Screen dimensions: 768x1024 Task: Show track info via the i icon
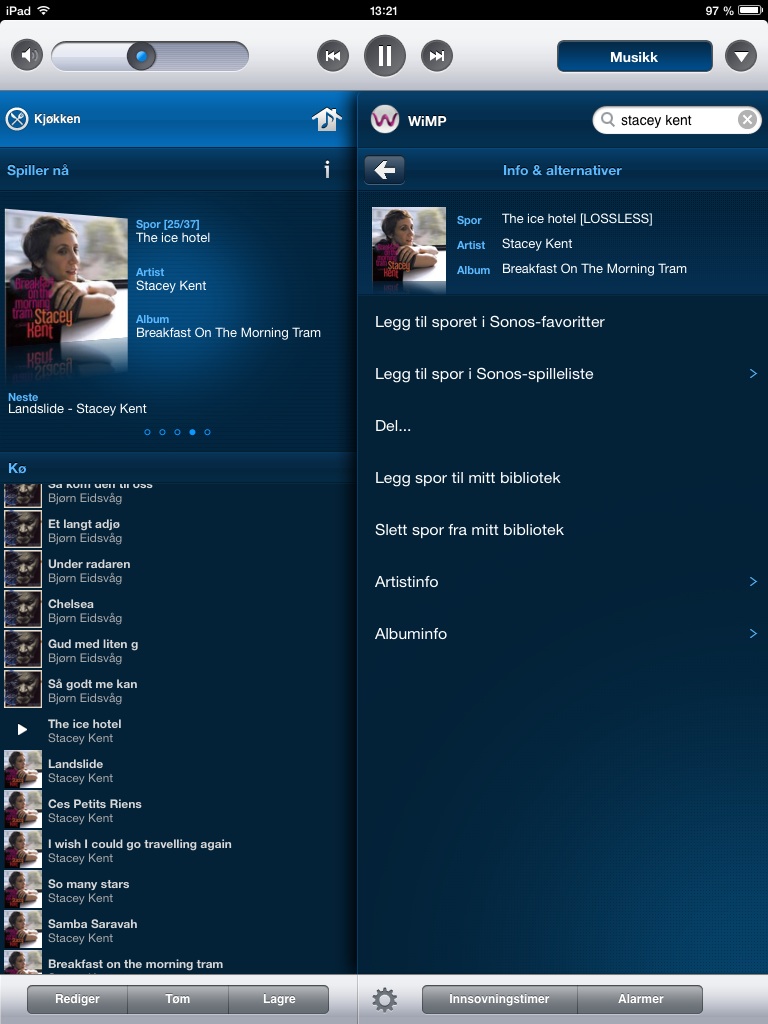click(327, 170)
